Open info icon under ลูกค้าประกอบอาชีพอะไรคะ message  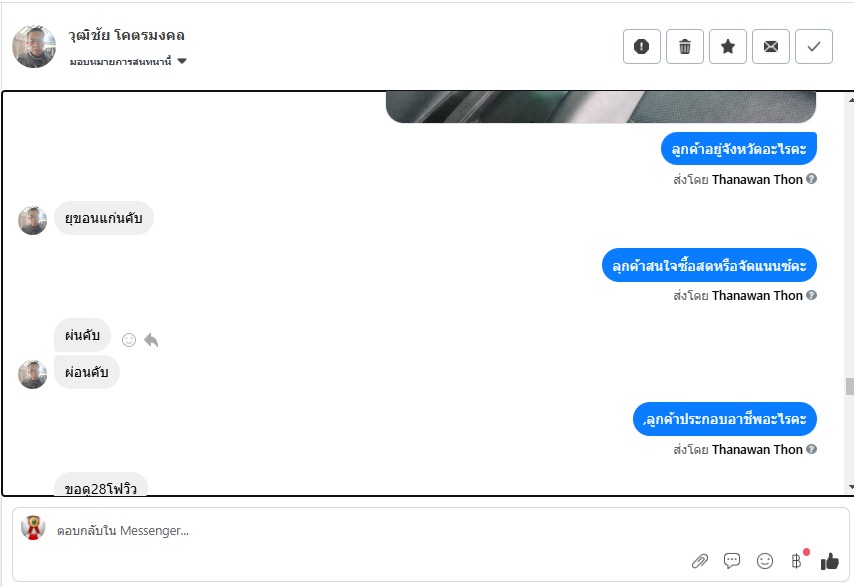click(812, 449)
